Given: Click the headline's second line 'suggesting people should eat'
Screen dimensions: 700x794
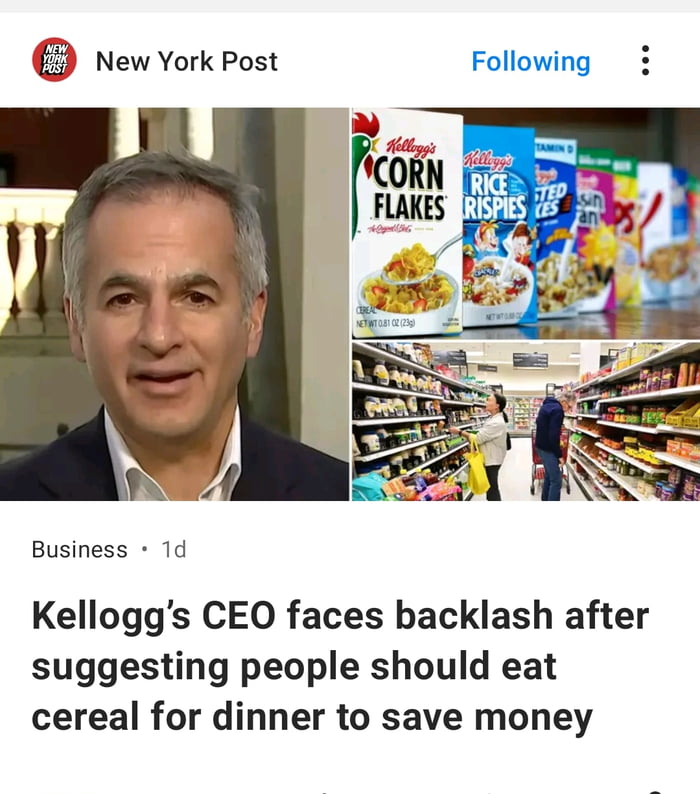Looking at the screenshot, I should (294, 666).
